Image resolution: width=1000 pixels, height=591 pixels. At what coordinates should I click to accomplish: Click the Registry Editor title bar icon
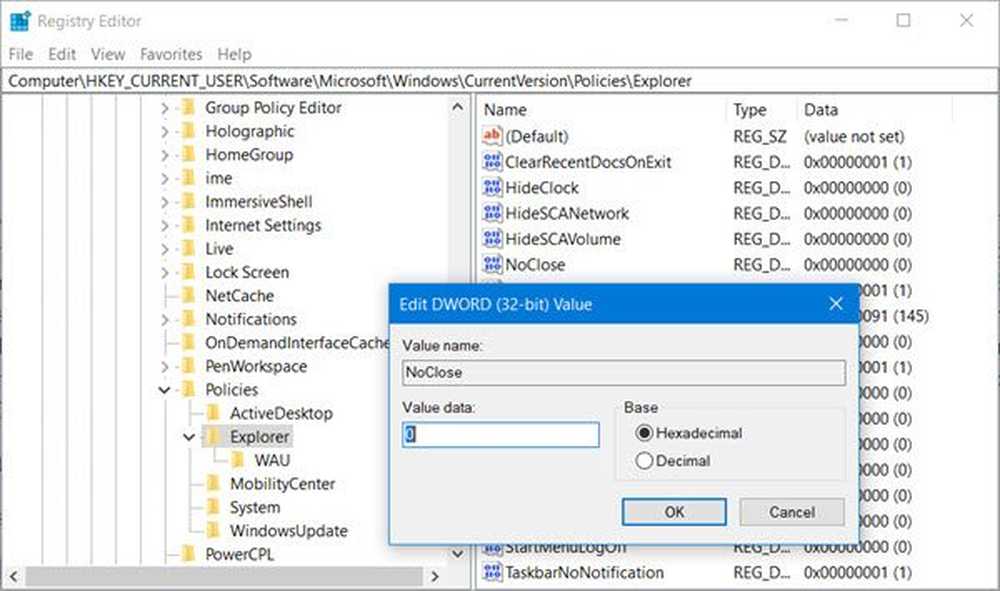(19, 20)
